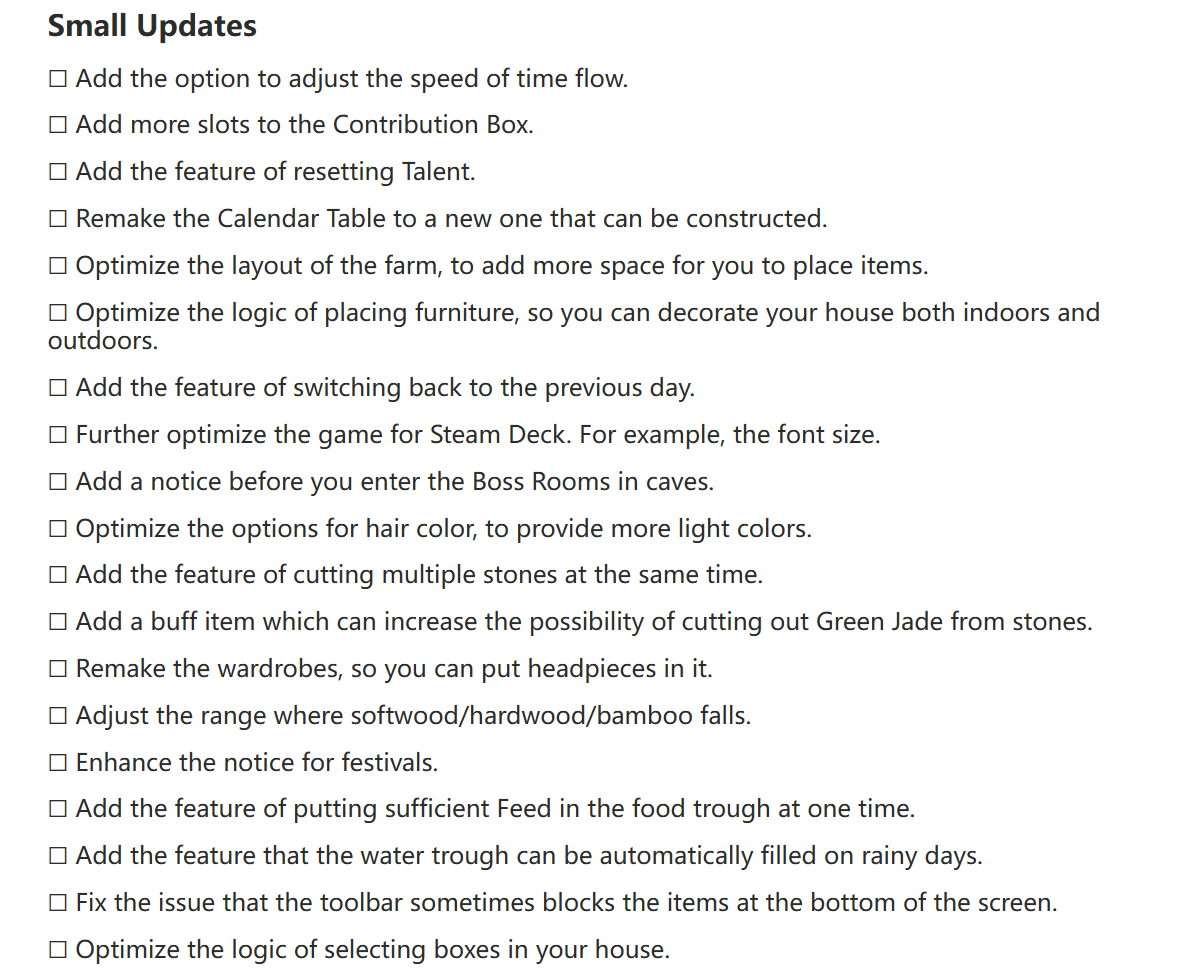Tick the Steam Deck optimization checkbox
Viewport: 1200px width, 976px height.
(58, 436)
